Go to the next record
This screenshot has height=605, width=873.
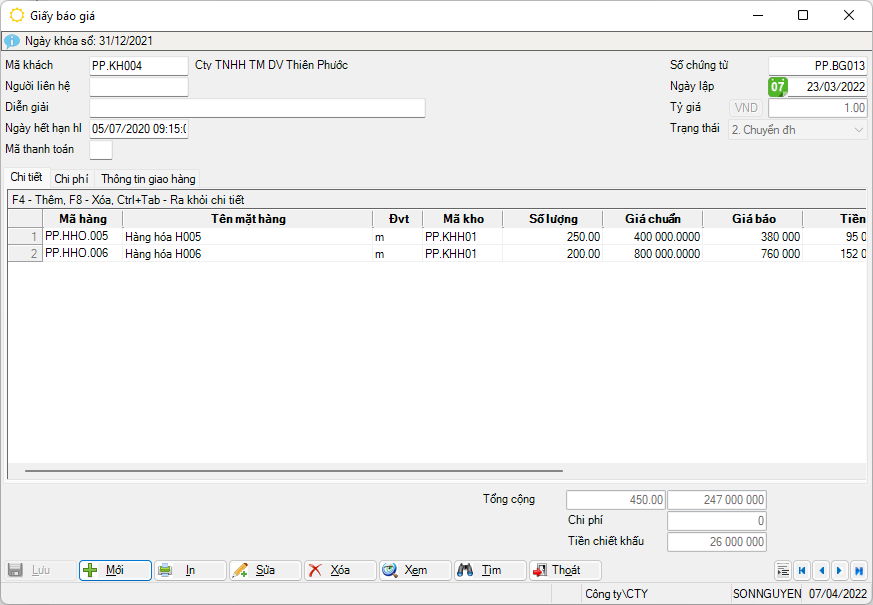[840, 570]
